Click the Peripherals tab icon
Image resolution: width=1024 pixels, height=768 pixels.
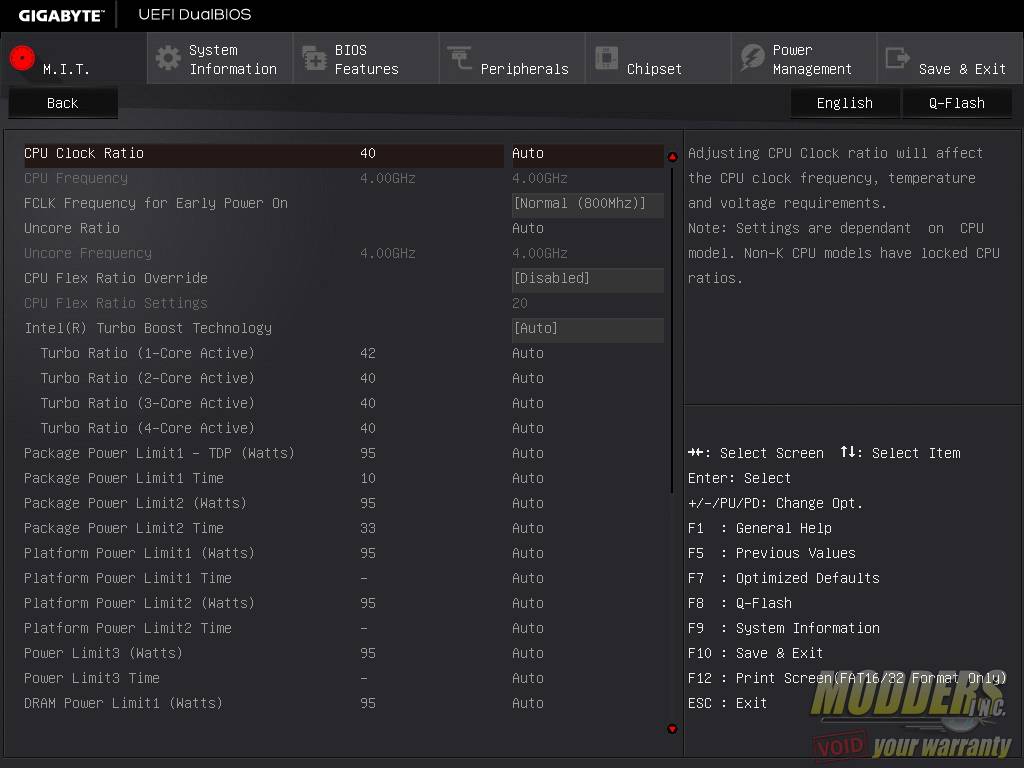tap(460, 58)
